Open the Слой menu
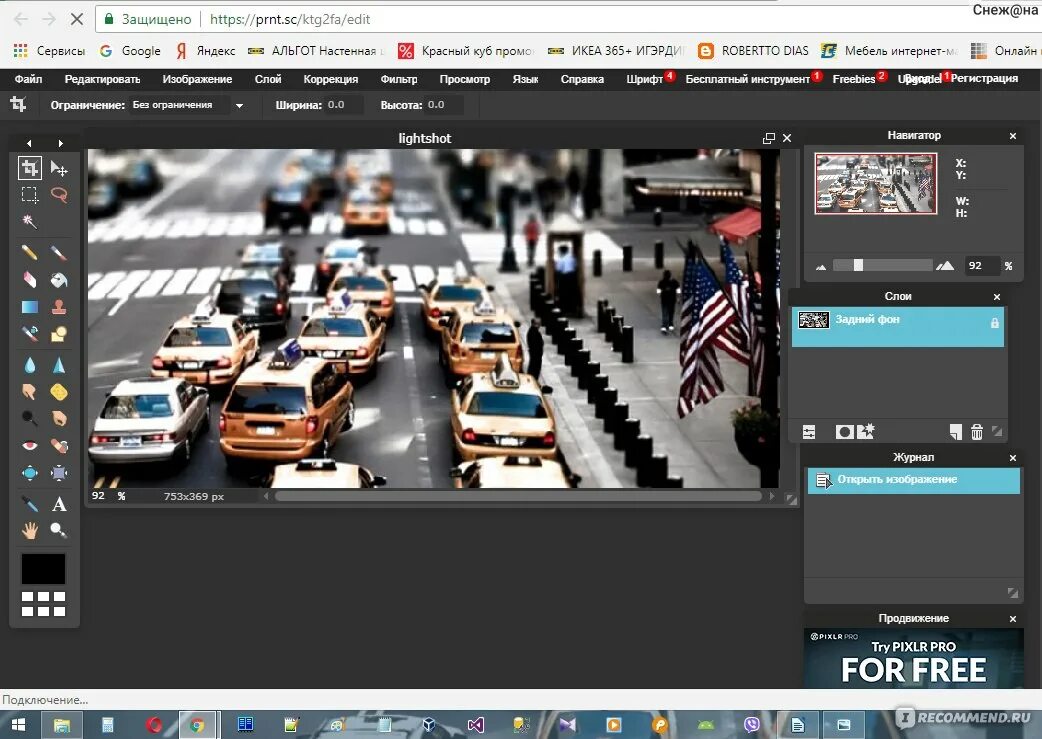Screen dimensions: 1042x739 tap(268, 79)
